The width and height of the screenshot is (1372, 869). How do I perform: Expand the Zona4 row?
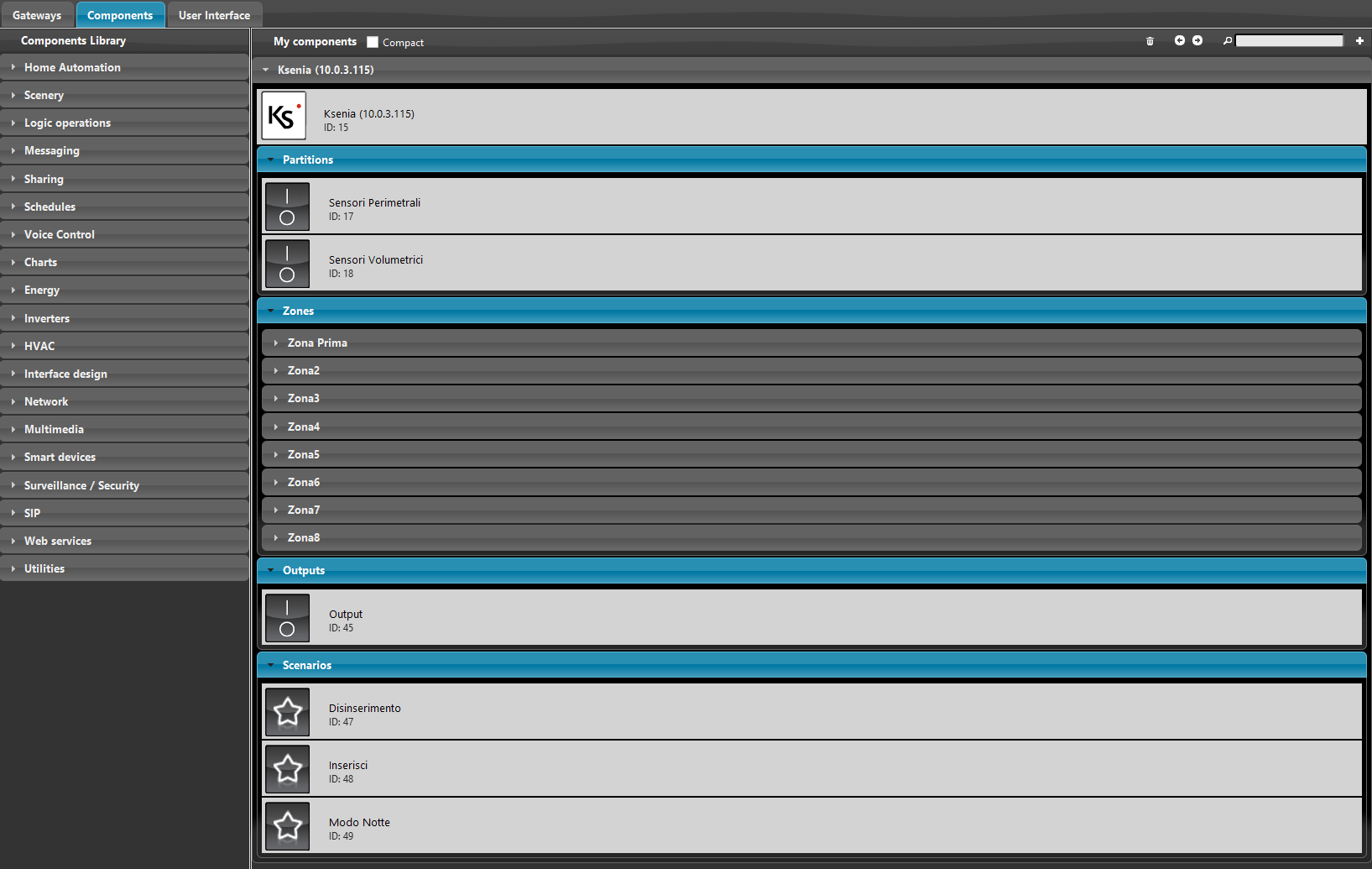[x=811, y=427]
